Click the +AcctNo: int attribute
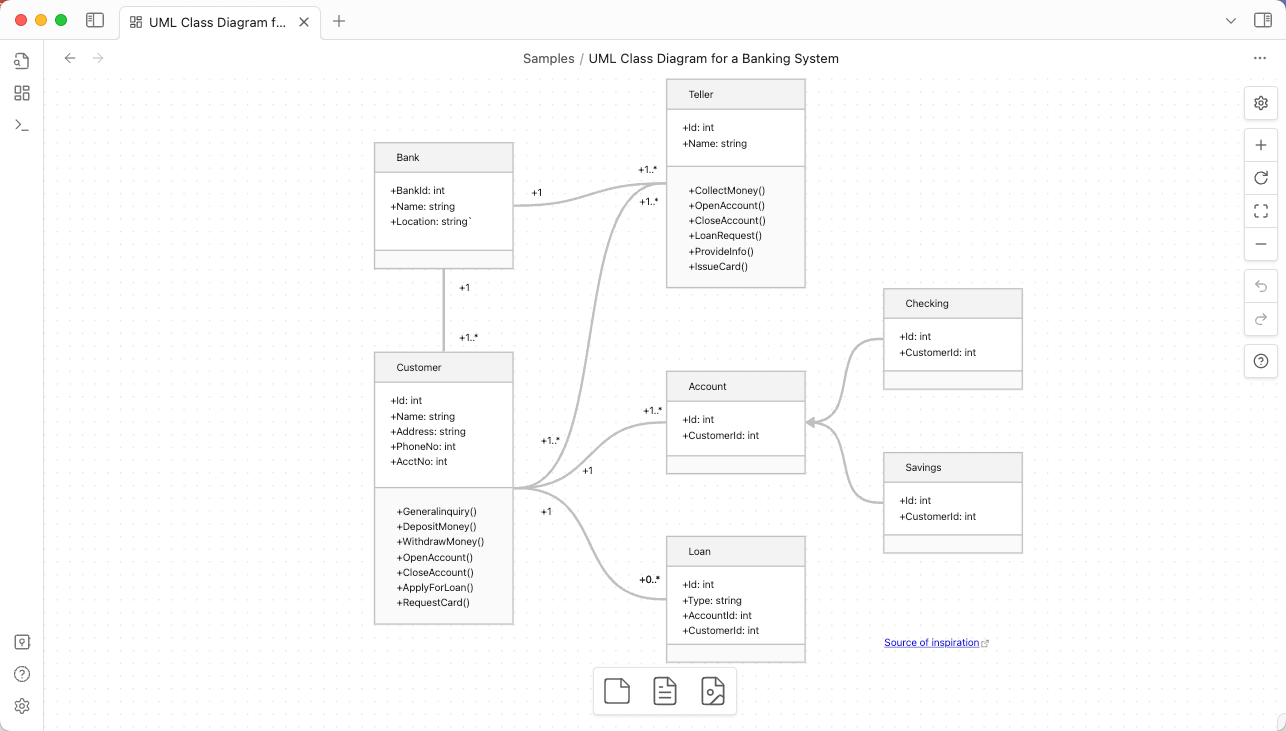Viewport: 1286px width, 731px height. click(419, 462)
